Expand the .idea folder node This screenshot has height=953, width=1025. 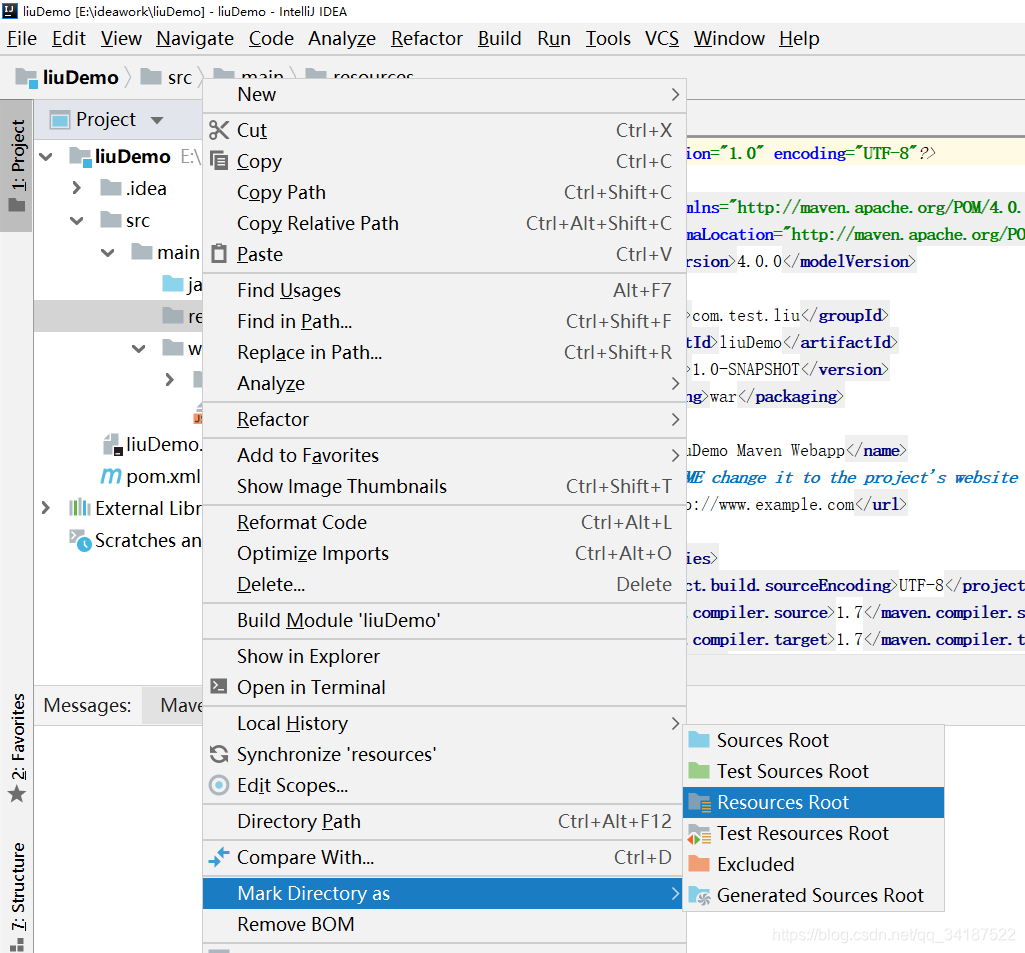(x=76, y=188)
